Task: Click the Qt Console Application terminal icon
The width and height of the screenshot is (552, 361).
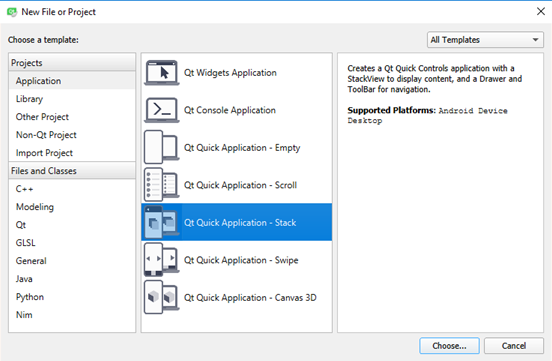Action: point(162,110)
